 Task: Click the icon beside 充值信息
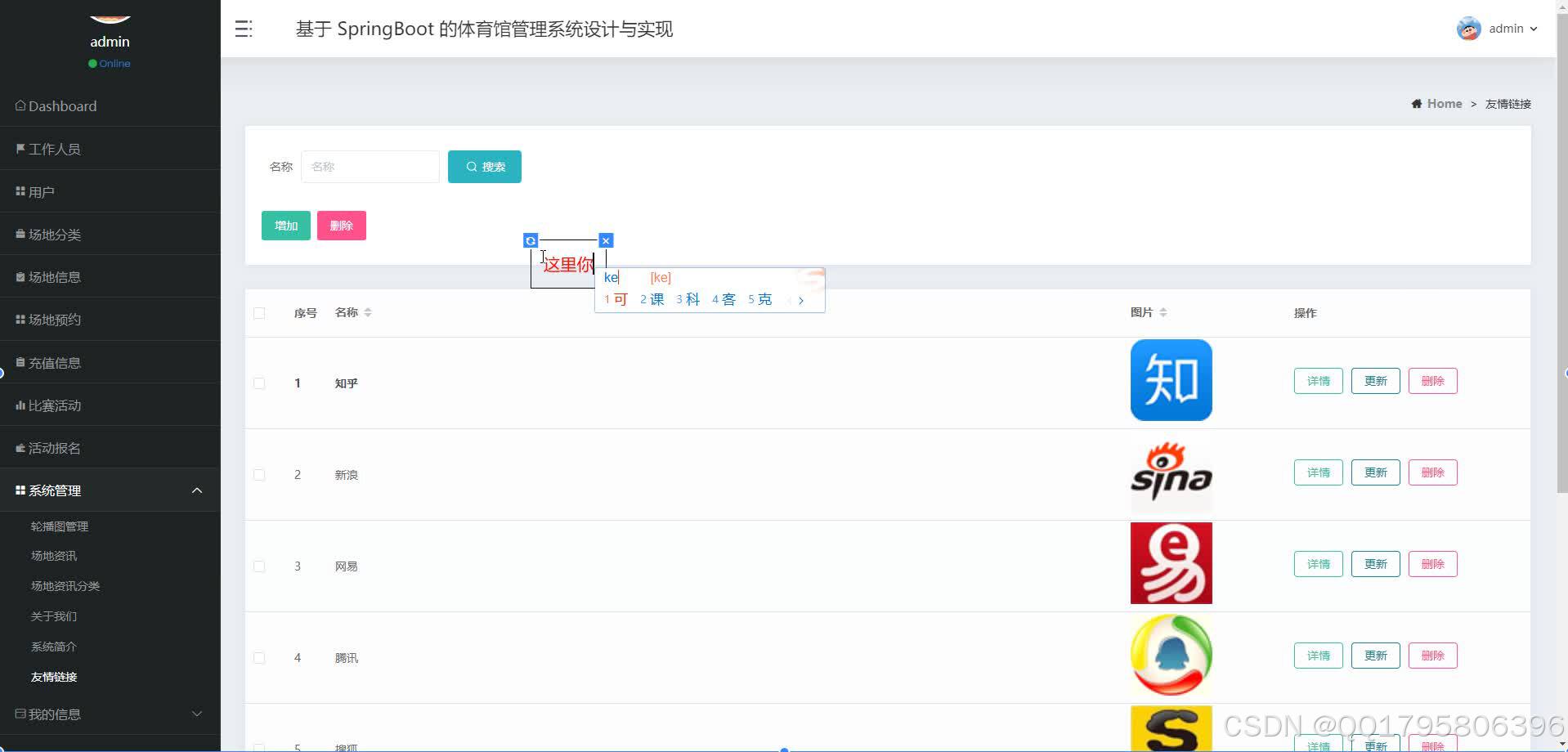pyautogui.click(x=20, y=362)
